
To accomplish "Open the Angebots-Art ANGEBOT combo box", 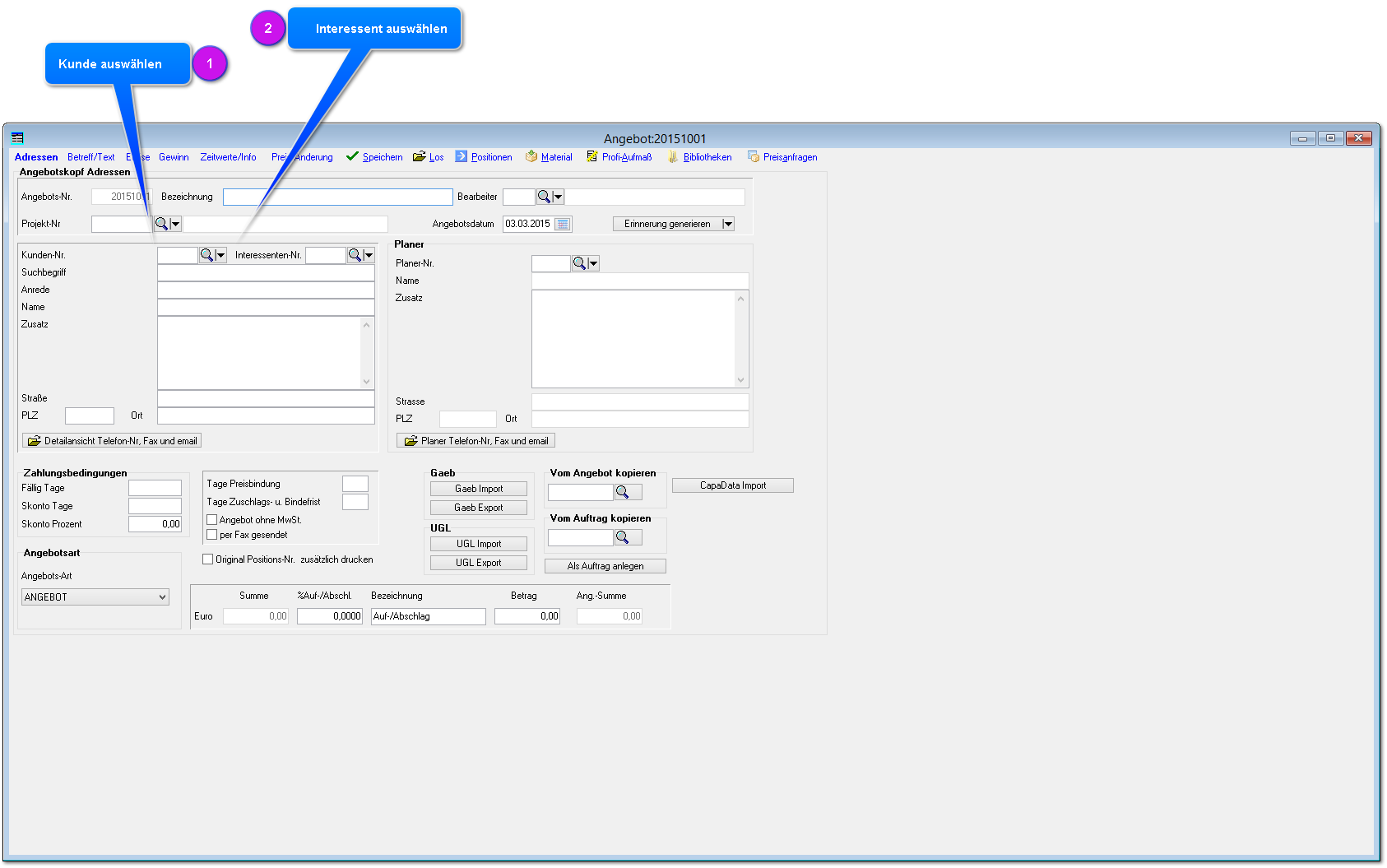I will click(x=95, y=597).
